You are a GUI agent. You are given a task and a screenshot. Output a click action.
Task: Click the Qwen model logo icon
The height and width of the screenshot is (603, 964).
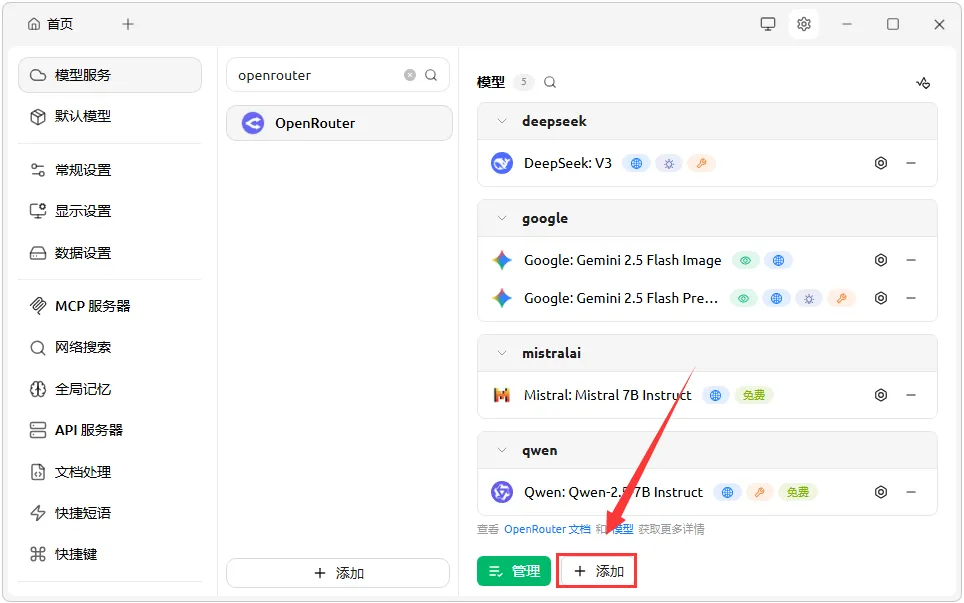click(x=502, y=492)
